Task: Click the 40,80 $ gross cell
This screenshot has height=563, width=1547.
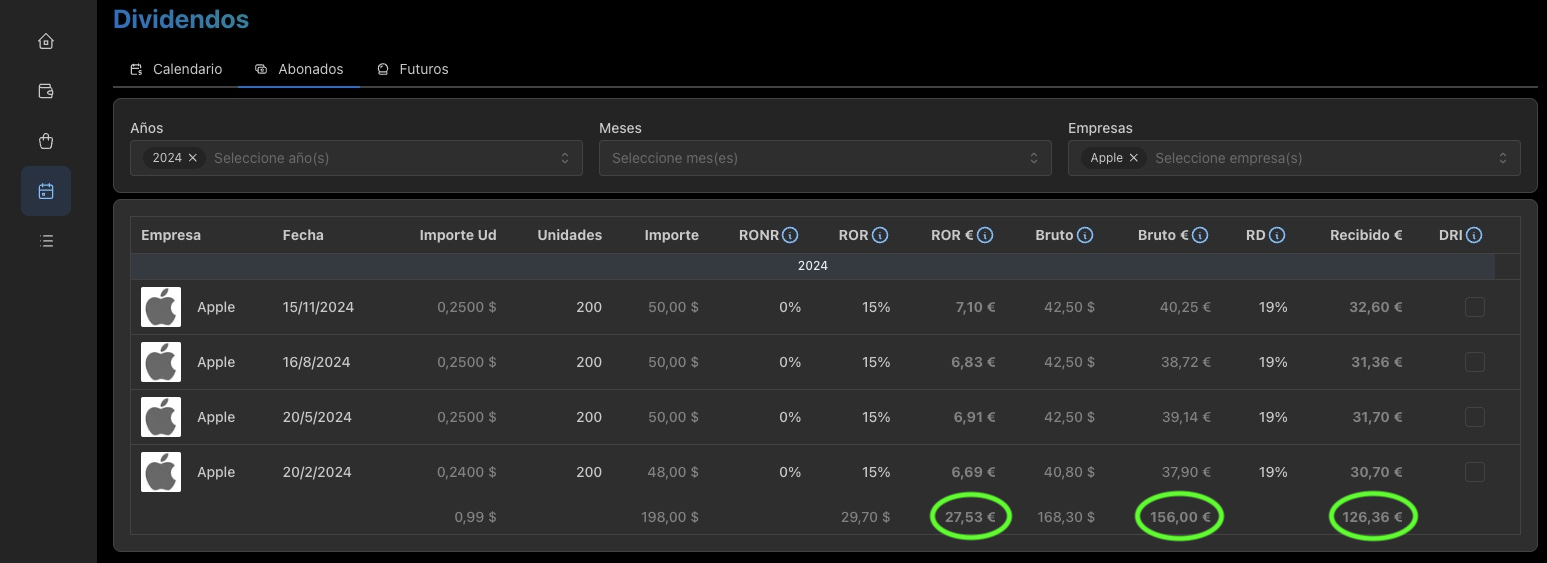Action: click(1070, 472)
